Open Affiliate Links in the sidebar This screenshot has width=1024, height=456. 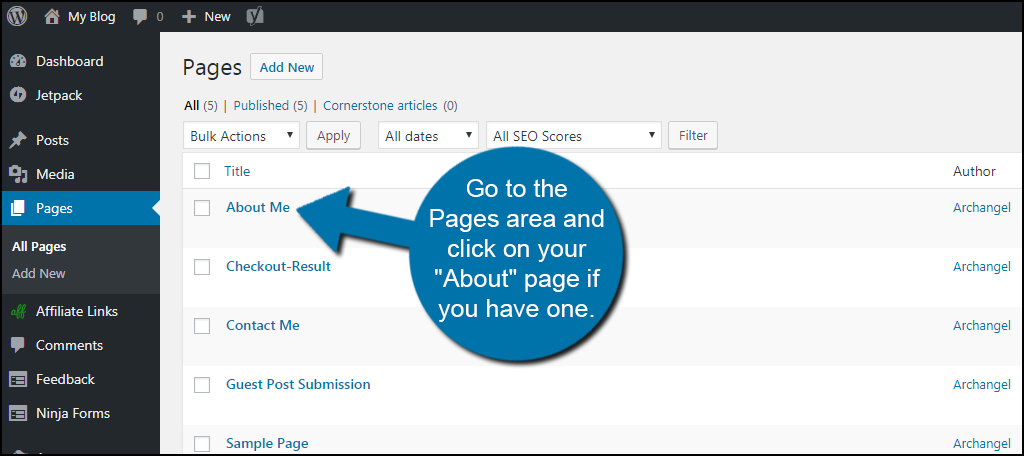pyautogui.click(x=77, y=312)
